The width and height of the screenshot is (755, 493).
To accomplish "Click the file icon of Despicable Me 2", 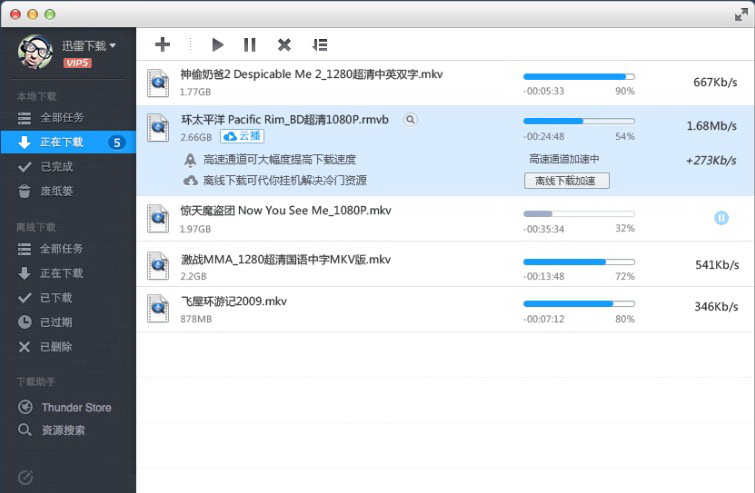I will click(158, 82).
